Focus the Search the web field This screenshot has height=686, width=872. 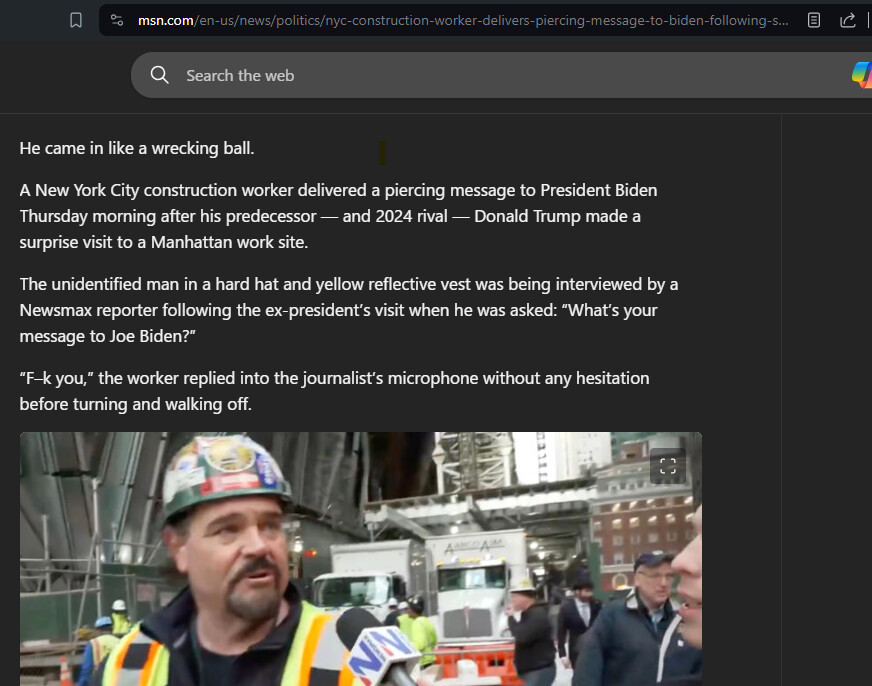coord(501,75)
